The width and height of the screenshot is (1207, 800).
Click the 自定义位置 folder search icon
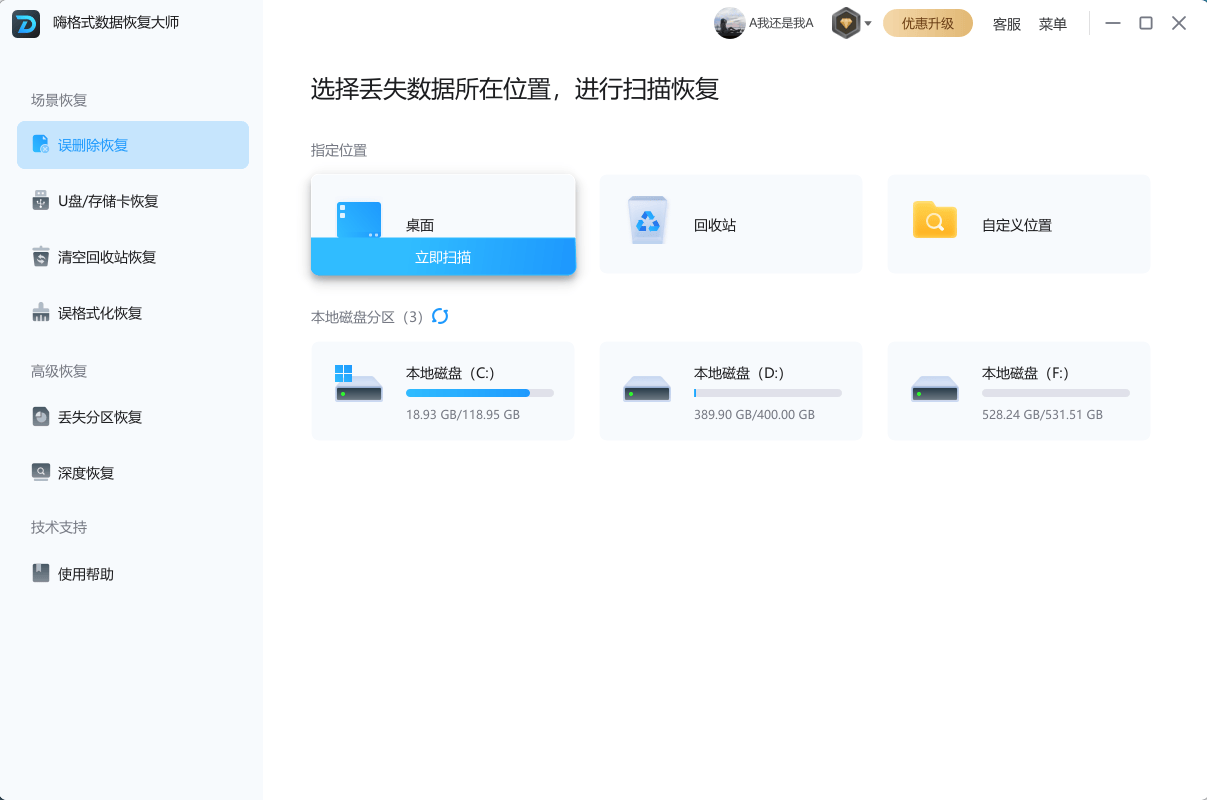[x=935, y=220]
